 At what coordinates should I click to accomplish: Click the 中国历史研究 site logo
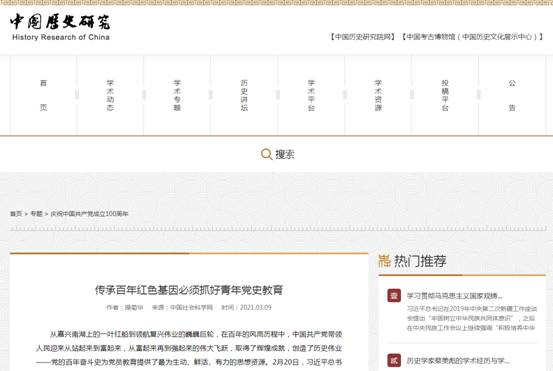point(60,28)
